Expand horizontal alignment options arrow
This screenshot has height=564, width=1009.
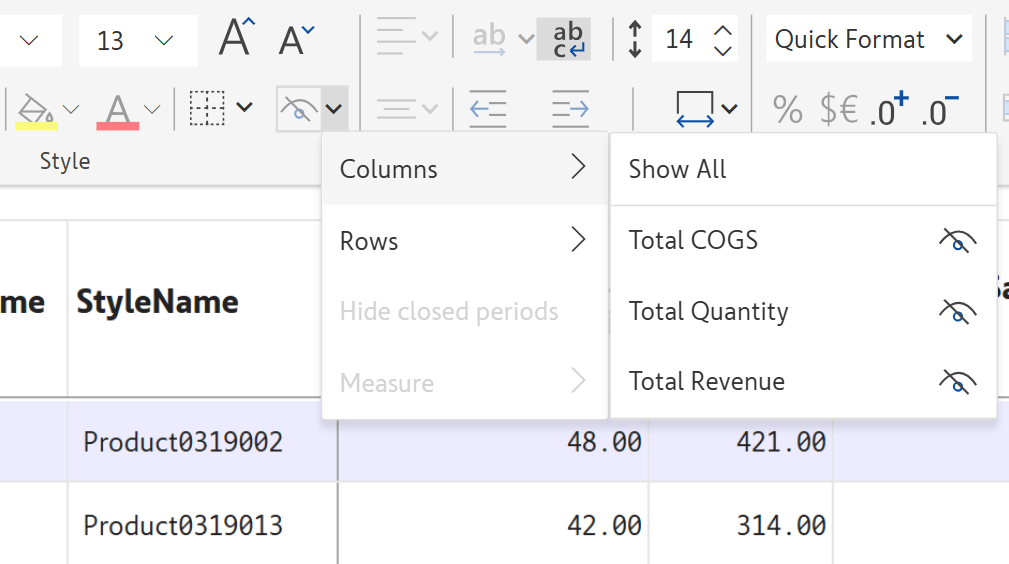click(429, 37)
